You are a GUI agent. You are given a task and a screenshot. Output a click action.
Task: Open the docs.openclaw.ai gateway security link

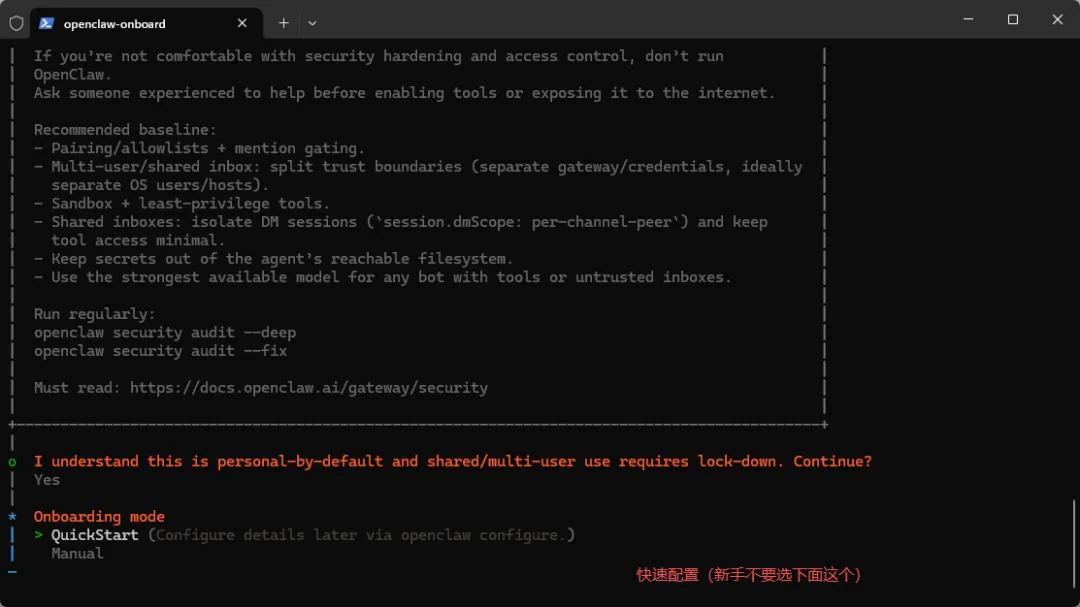click(x=309, y=387)
